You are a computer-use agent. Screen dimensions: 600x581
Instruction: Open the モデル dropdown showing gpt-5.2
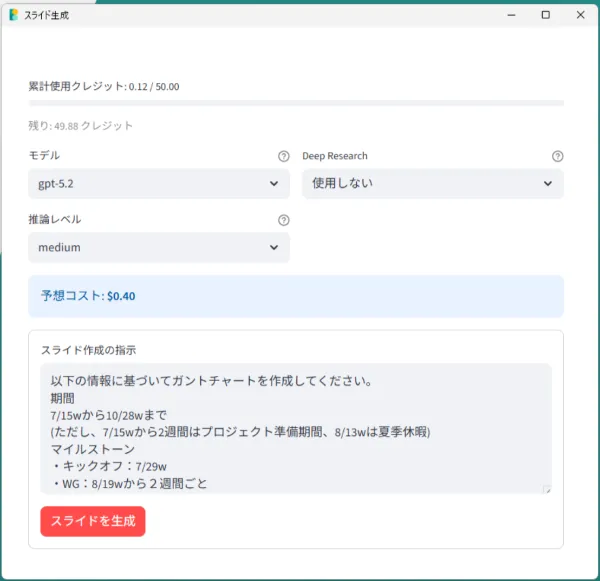[x=159, y=184]
